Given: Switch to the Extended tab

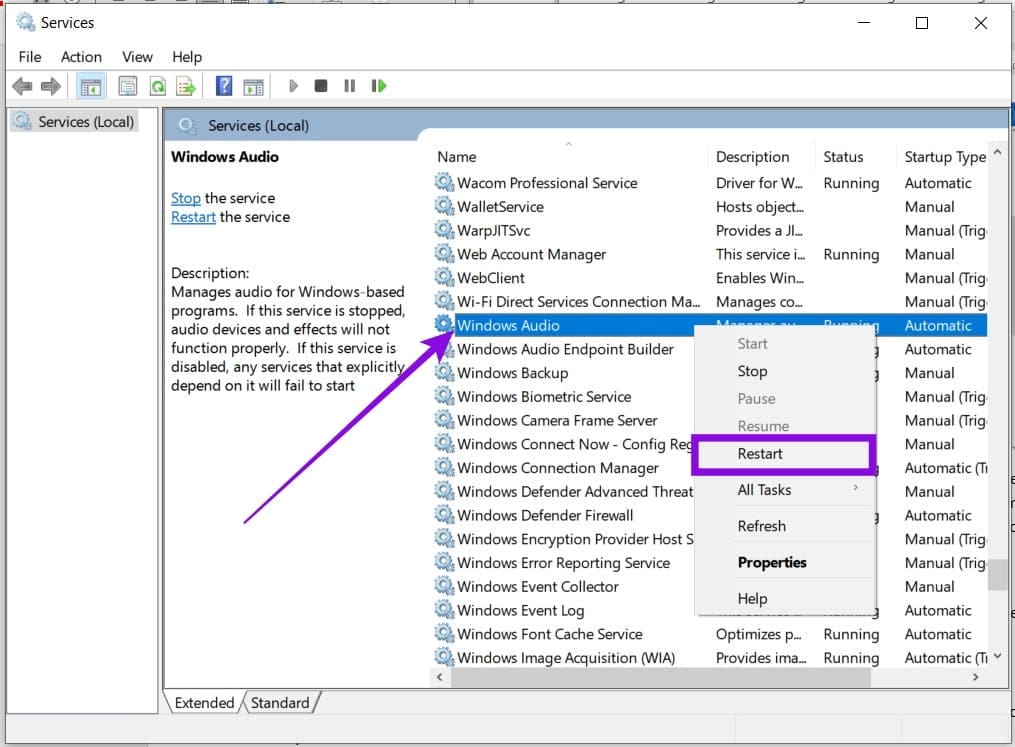Looking at the screenshot, I should point(204,702).
